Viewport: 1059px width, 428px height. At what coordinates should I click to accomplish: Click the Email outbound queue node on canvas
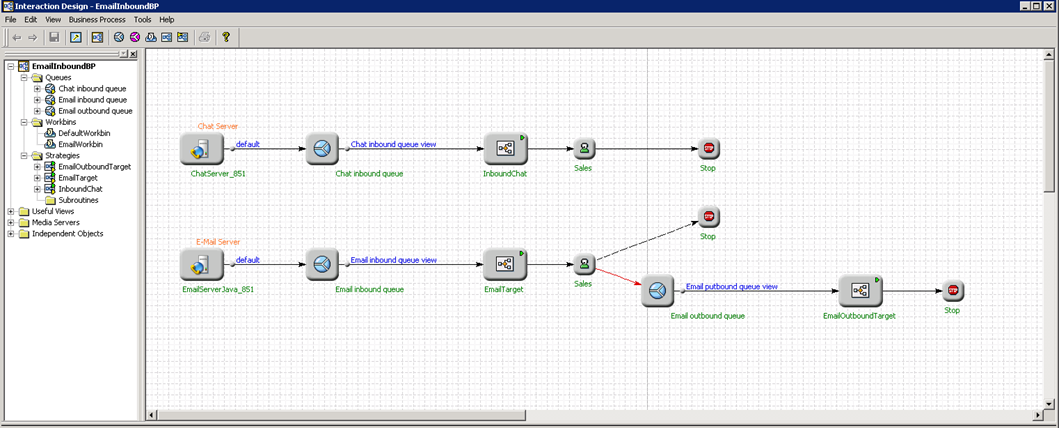(x=657, y=291)
